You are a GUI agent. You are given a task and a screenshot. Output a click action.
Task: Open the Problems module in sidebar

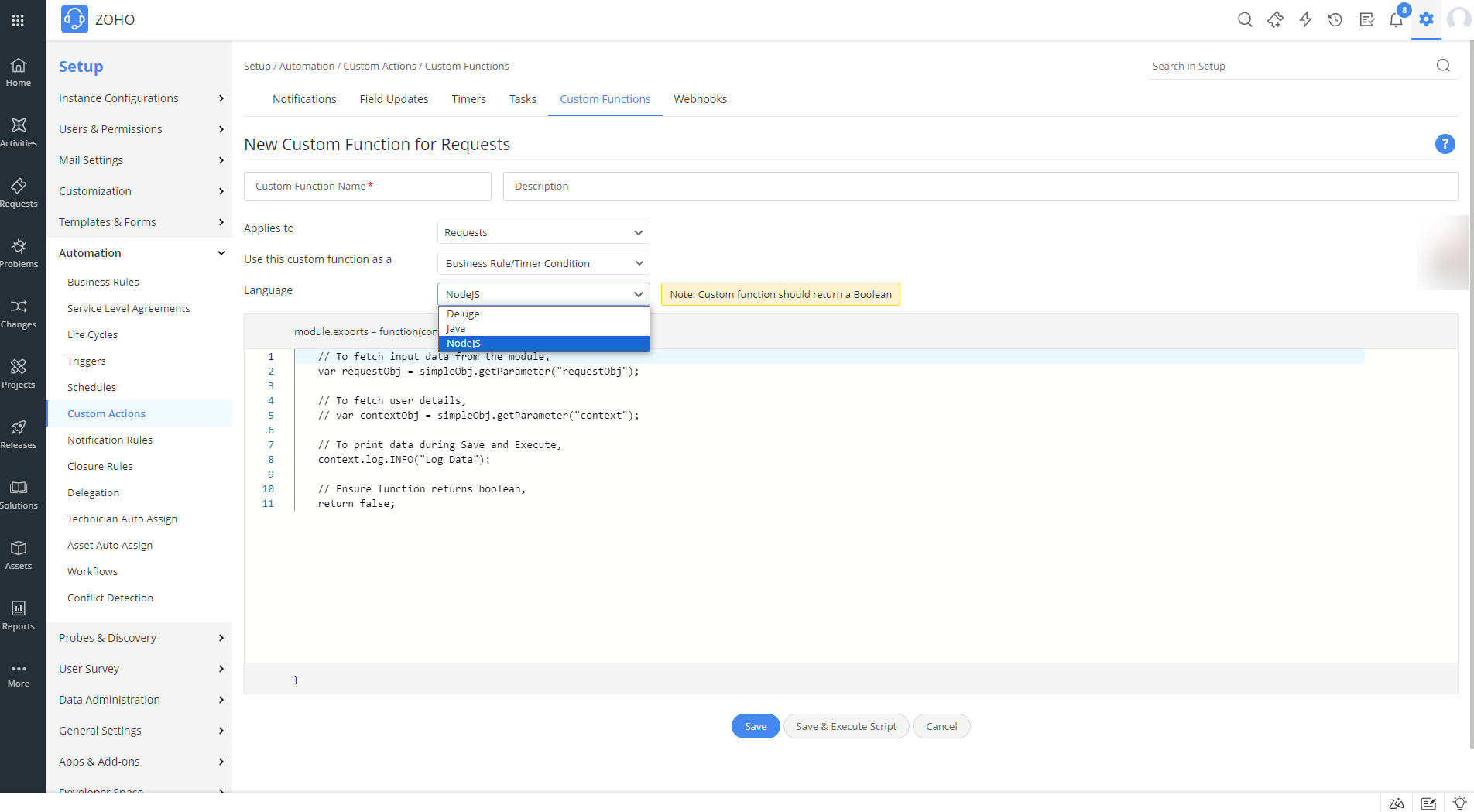[19, 253]
